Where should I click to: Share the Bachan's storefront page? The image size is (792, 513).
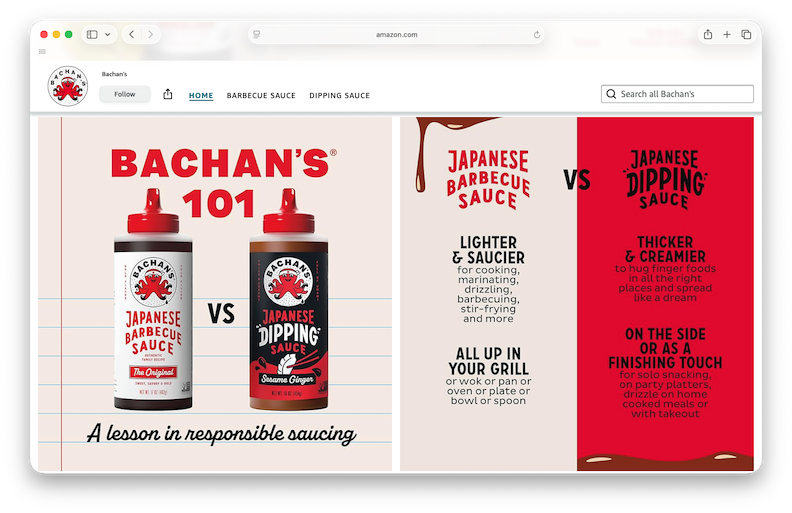click(168, 94)
